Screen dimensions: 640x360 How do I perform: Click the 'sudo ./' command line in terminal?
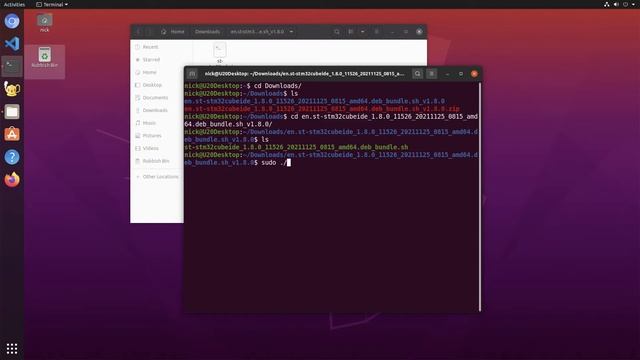pyautogui.click(x=274, y=162)
